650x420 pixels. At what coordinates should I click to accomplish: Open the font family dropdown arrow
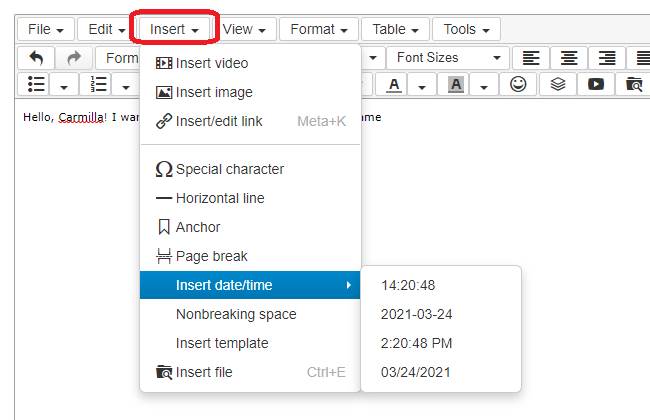[x=373, y=58]
